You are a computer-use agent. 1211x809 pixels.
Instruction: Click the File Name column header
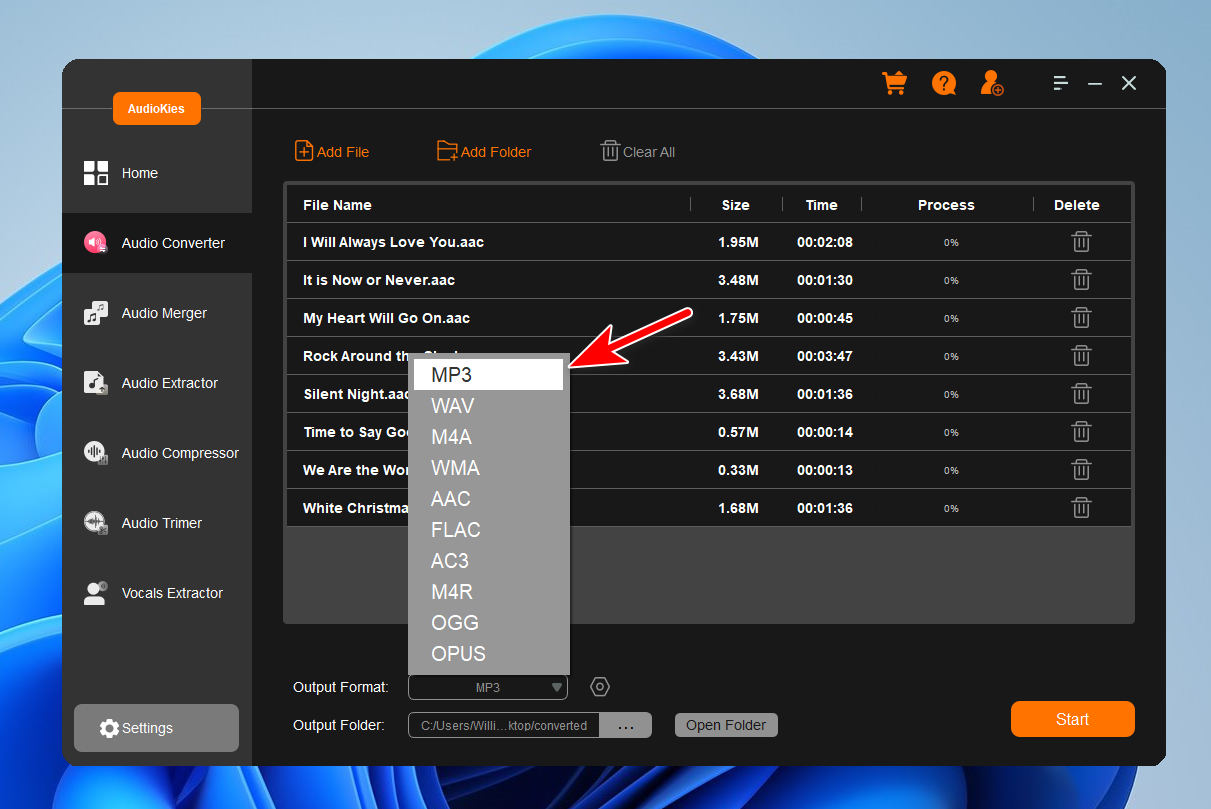(x=337, y=205)
